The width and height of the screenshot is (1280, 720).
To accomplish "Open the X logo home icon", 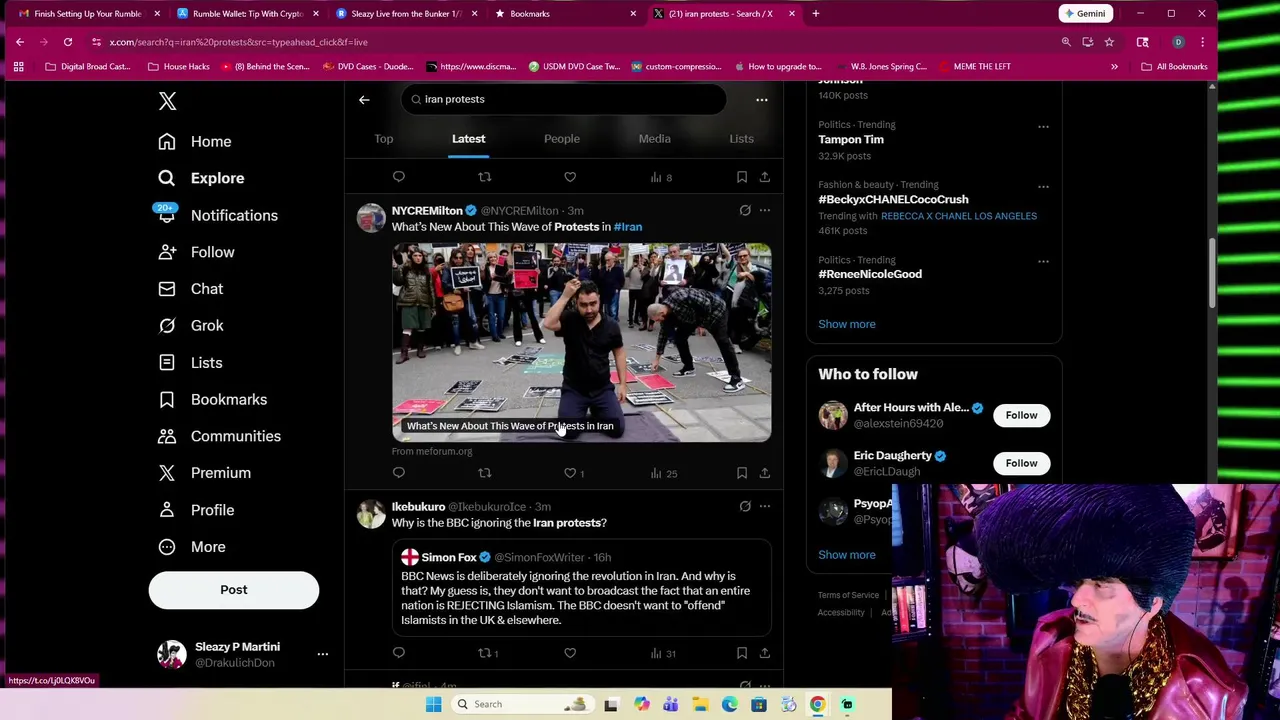I will pos(167,101).
